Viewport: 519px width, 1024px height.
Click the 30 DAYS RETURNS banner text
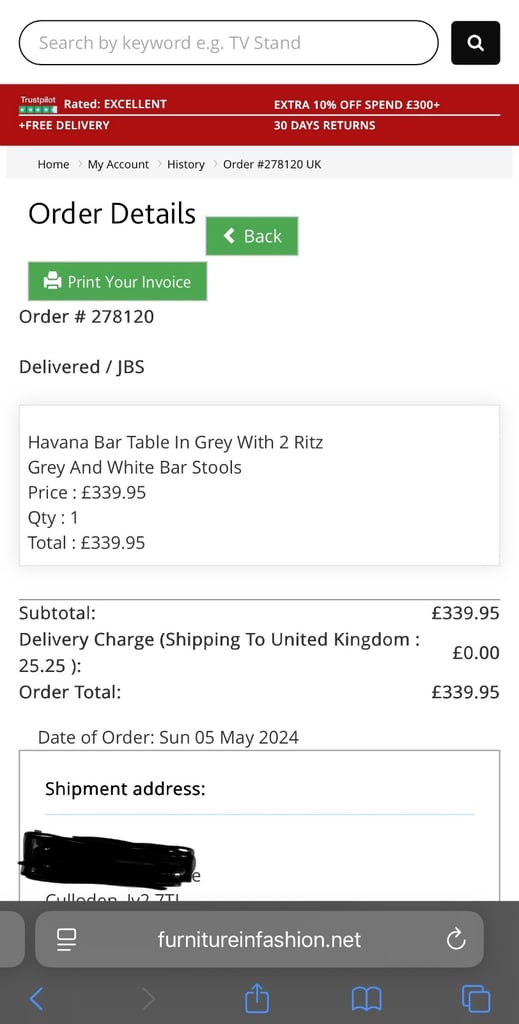click(x=324, y=125)
